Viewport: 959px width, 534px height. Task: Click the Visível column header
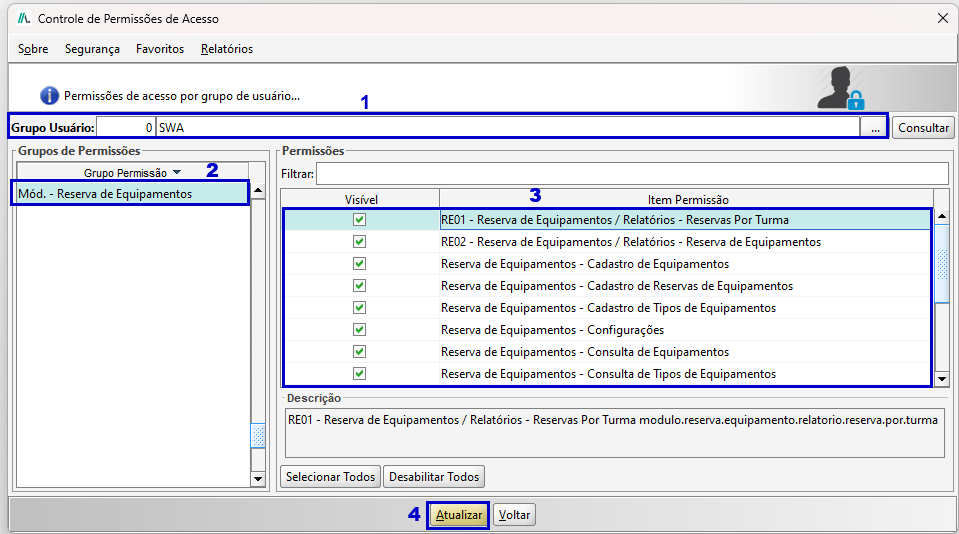(361, 199)
